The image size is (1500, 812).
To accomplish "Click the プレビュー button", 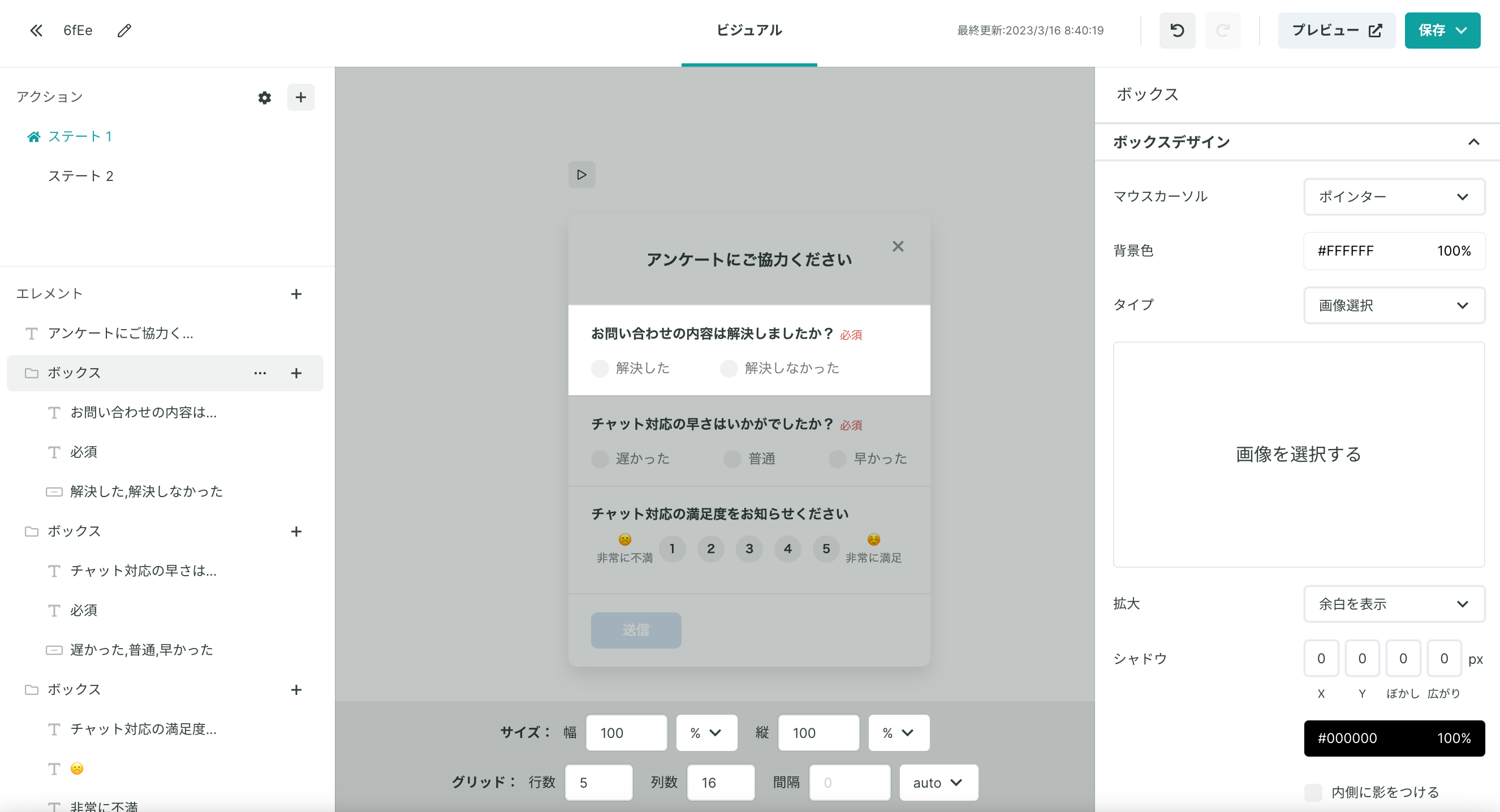I will pos(1336,31).
